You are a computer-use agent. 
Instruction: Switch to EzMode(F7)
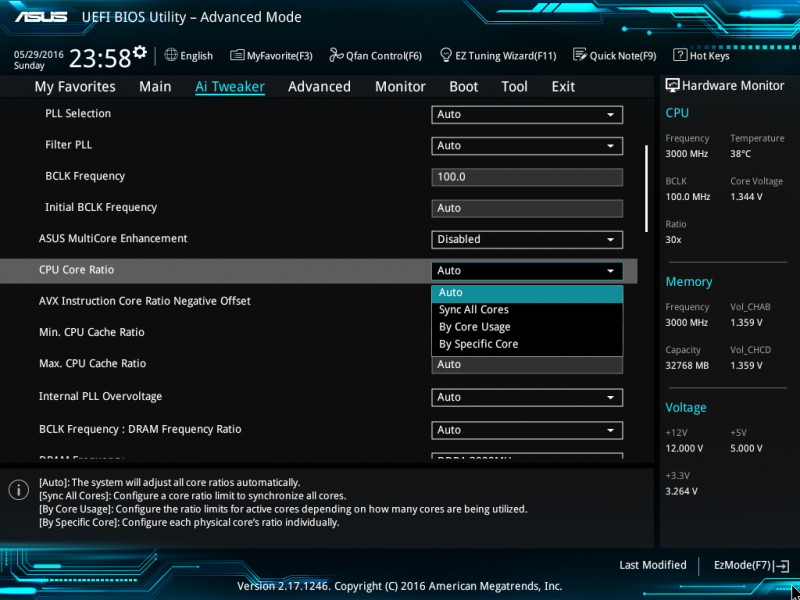tap(750, 565)
